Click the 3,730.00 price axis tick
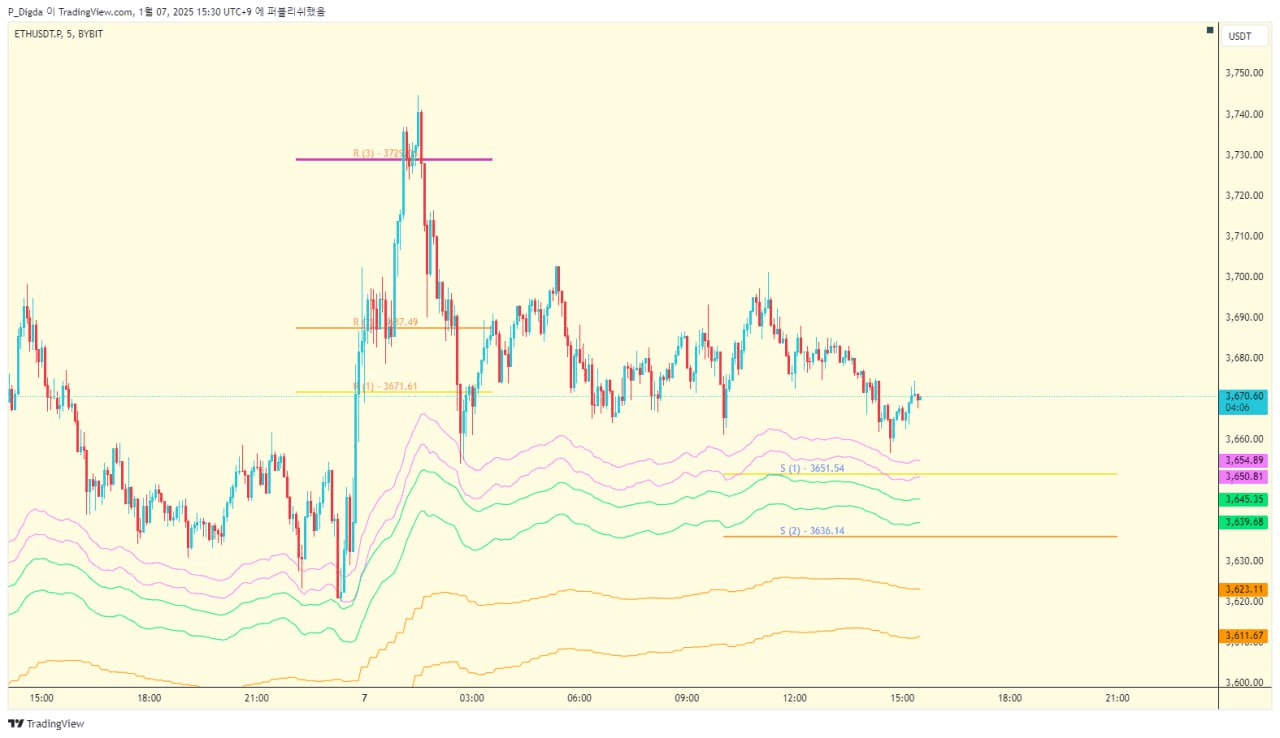Screen dimensions: 1280x738 point(1244,155)
